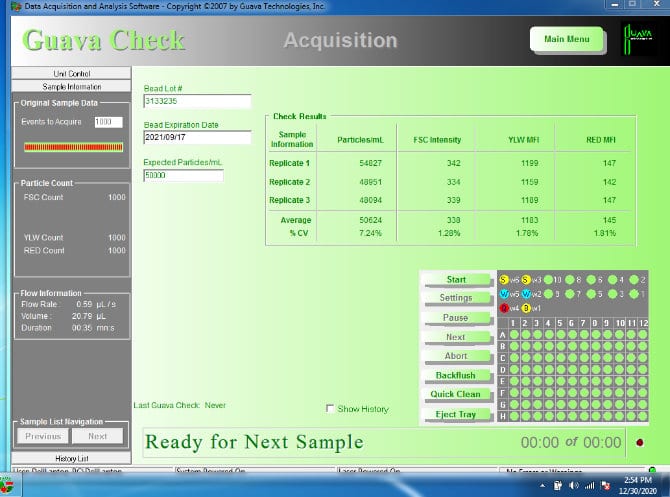Image resolution: width=670 pixels, height=497 pixels.
Task: Show hidden system tray icons
Action: point(542,485)
